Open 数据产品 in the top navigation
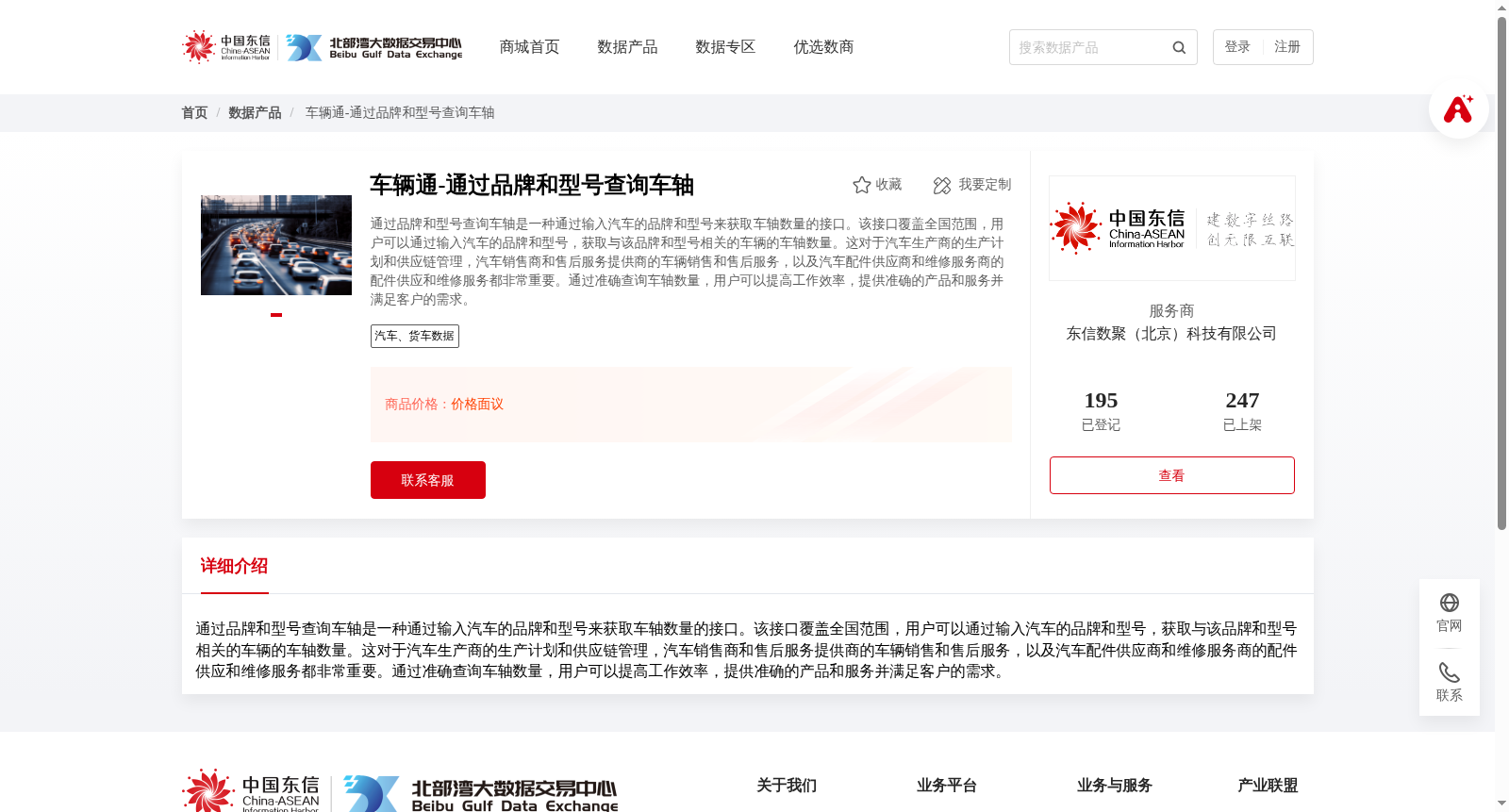Viewport: 1509px width, 812px height. pos(627,47)
